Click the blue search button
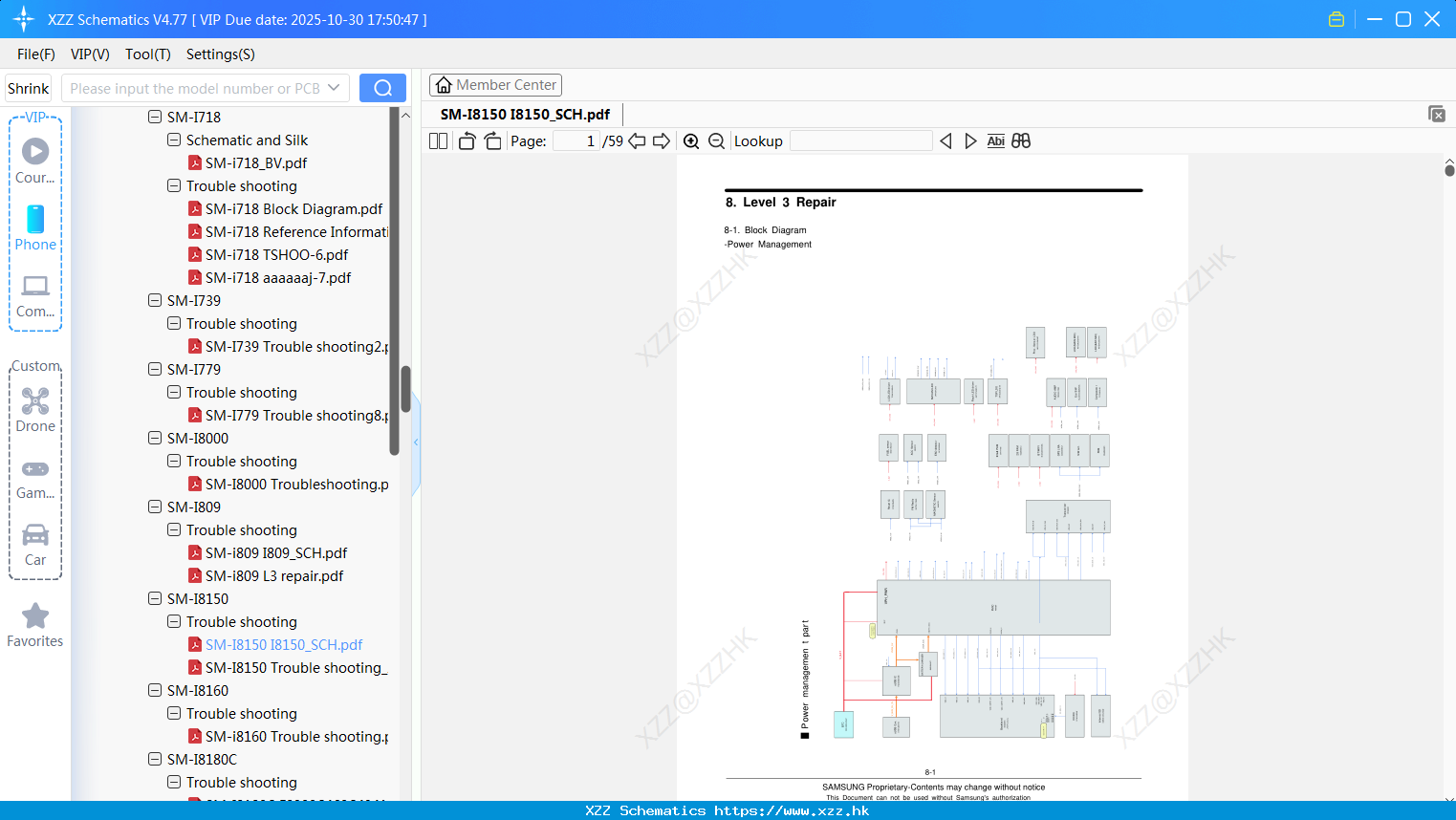The height and width of the screenshot is (820, 1456). [382, 88]
